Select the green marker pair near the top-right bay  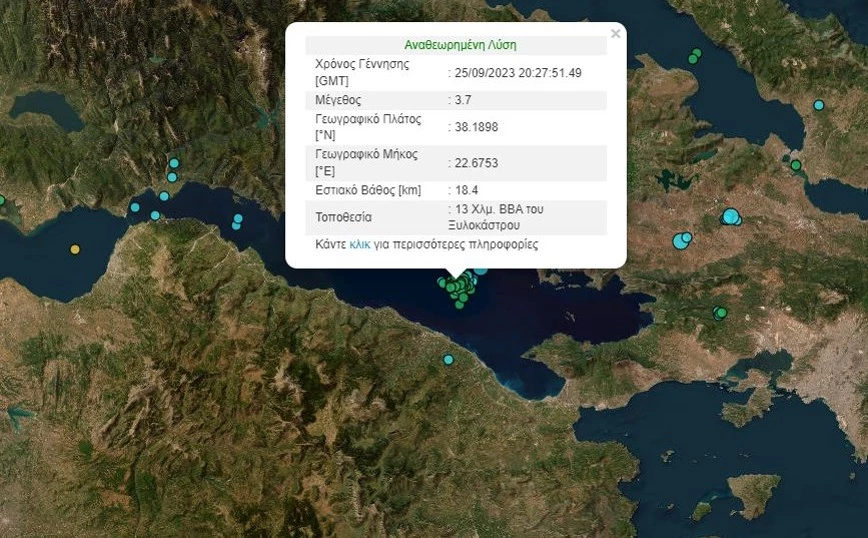pyautogui.click(x=694, y=56)
